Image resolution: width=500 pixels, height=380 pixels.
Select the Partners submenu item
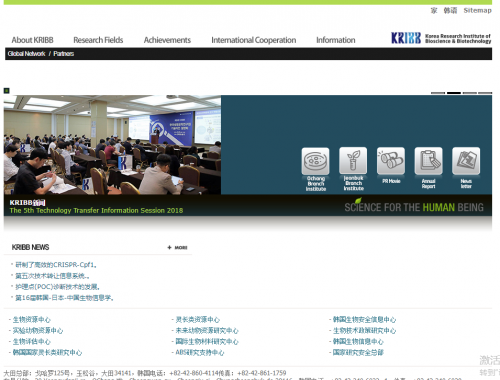[x=63, y=54]
